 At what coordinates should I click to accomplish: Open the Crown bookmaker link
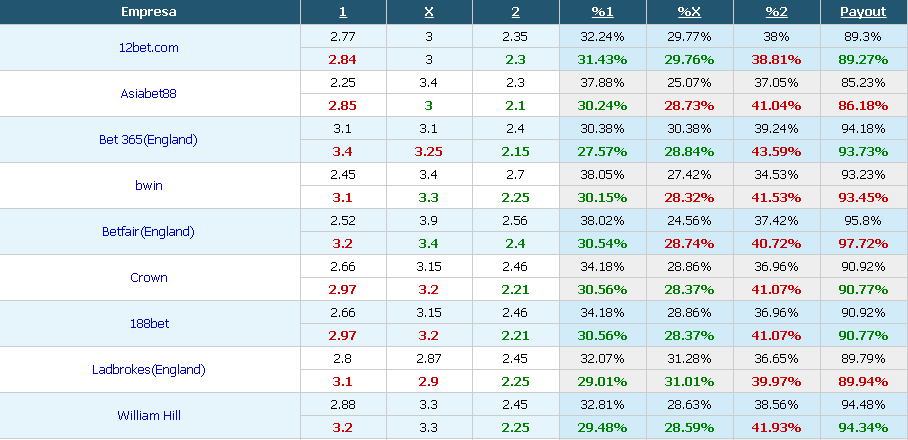coord(149,278)
